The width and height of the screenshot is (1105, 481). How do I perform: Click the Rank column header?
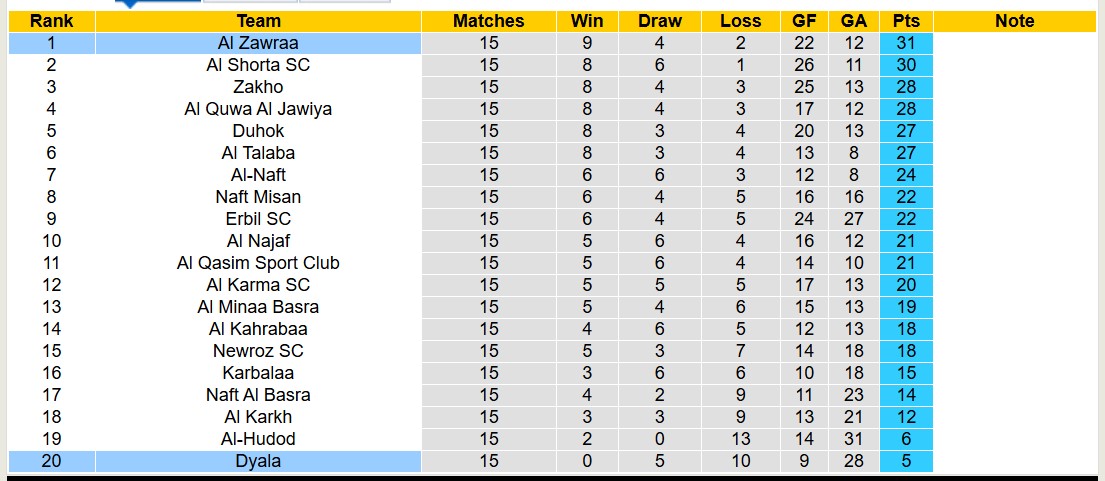pos(51,21)
